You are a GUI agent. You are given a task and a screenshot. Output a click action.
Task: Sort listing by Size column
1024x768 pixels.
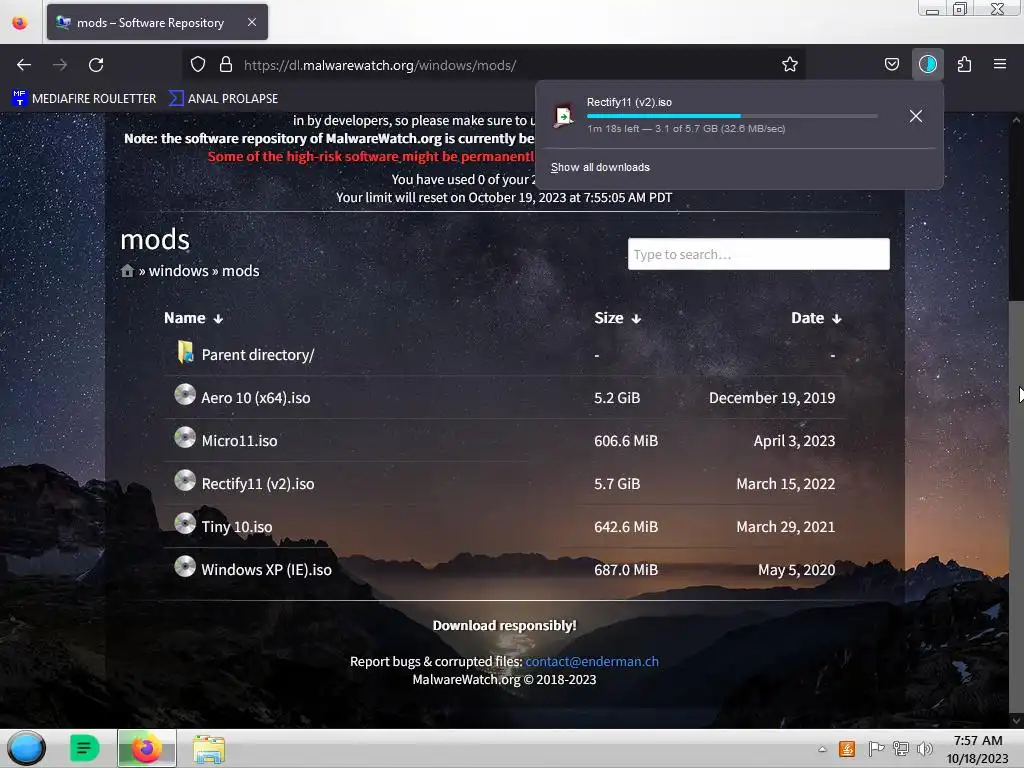[617, 318]
